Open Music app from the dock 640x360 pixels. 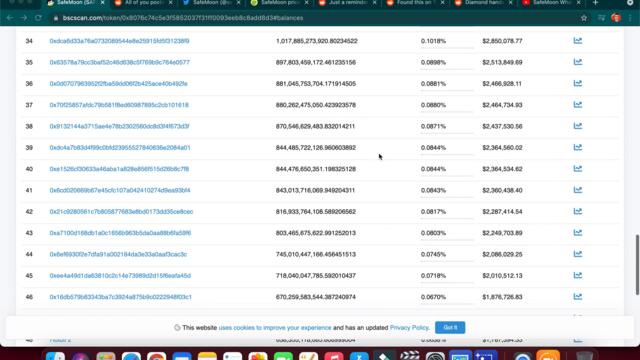(334, 356)
